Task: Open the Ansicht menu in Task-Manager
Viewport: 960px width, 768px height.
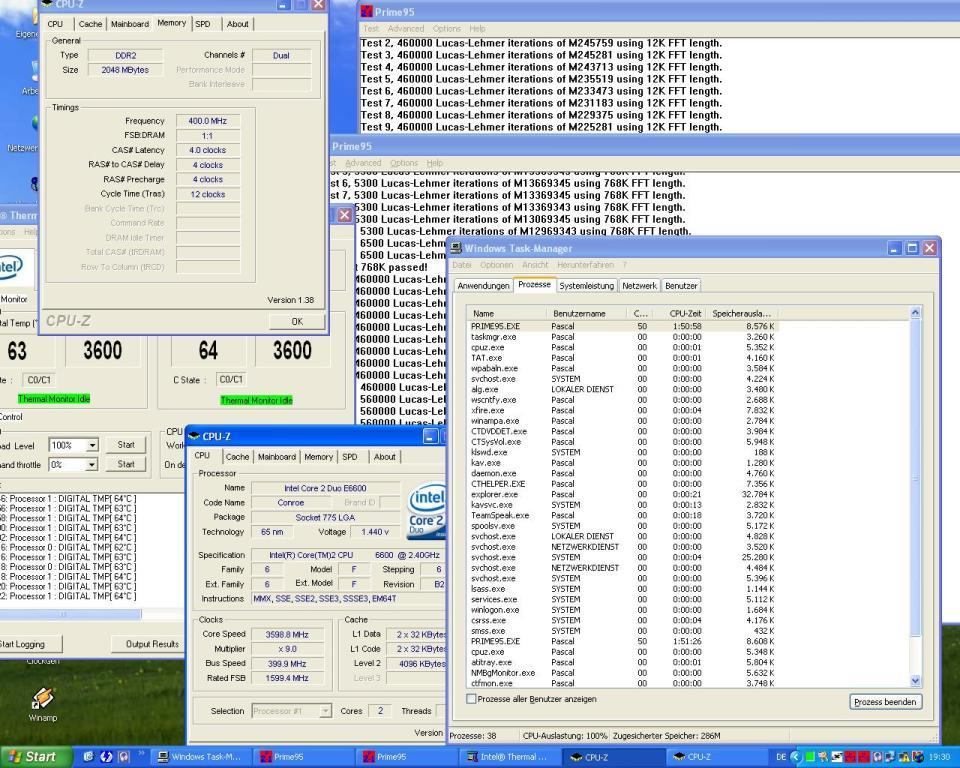Action: pos(535,265)
